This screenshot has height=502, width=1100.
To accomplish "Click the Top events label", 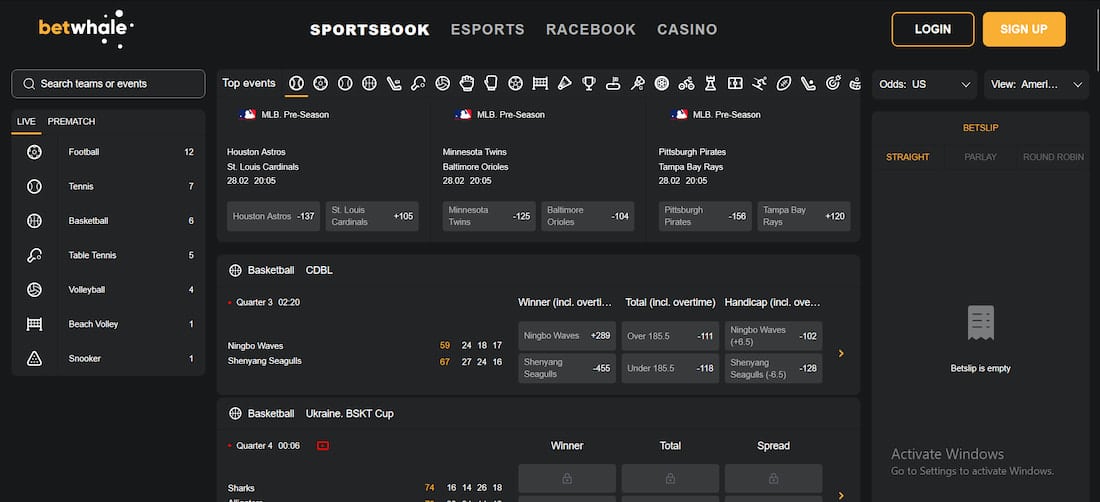I will (249, 83).
